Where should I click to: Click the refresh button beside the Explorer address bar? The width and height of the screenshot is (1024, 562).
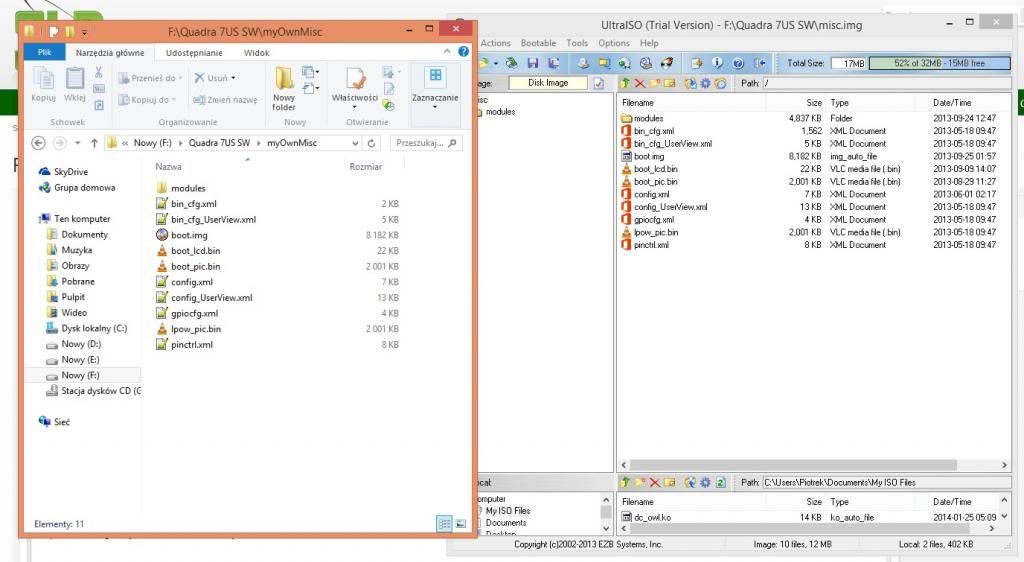click(372, 143)
